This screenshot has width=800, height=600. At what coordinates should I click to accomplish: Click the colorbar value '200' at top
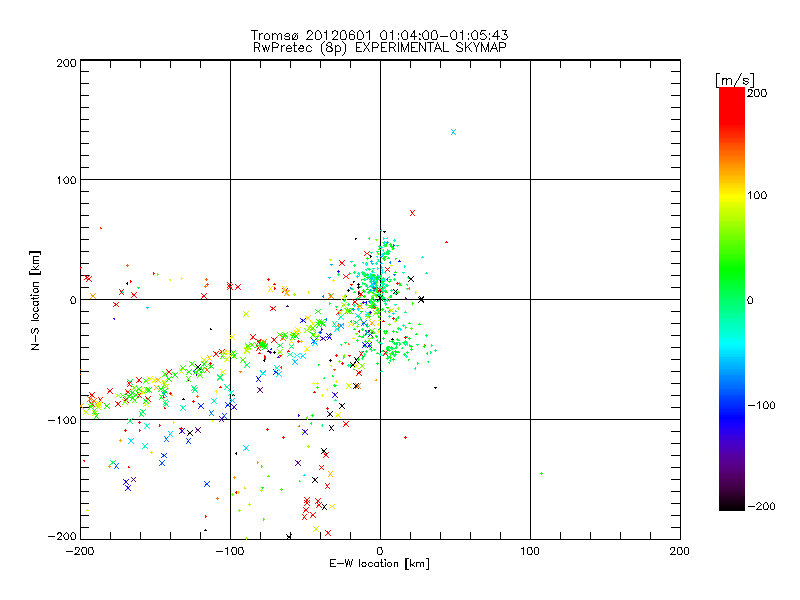click(757, 93)
